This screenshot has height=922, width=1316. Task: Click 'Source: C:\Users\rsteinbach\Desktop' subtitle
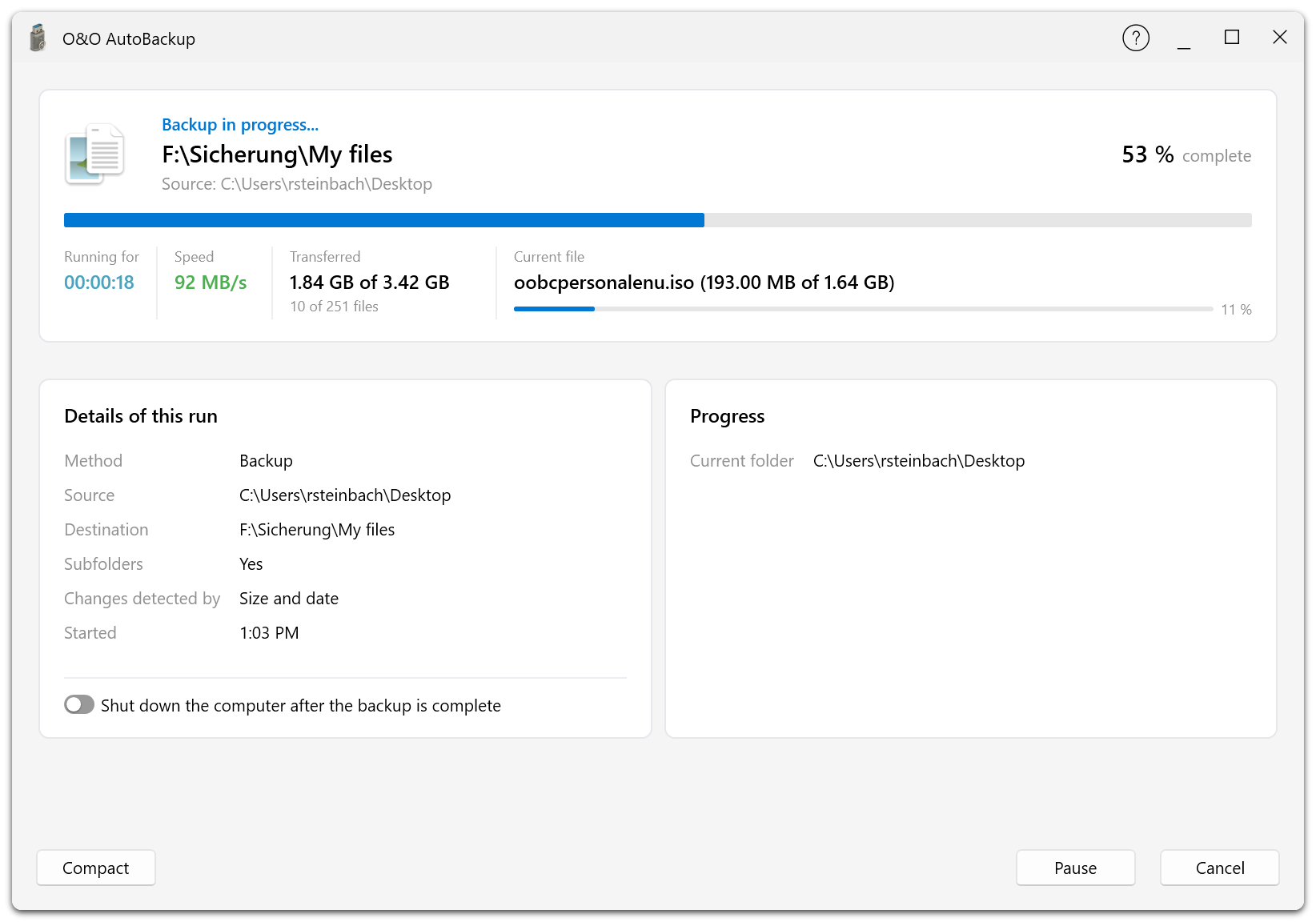pos(297,184)
